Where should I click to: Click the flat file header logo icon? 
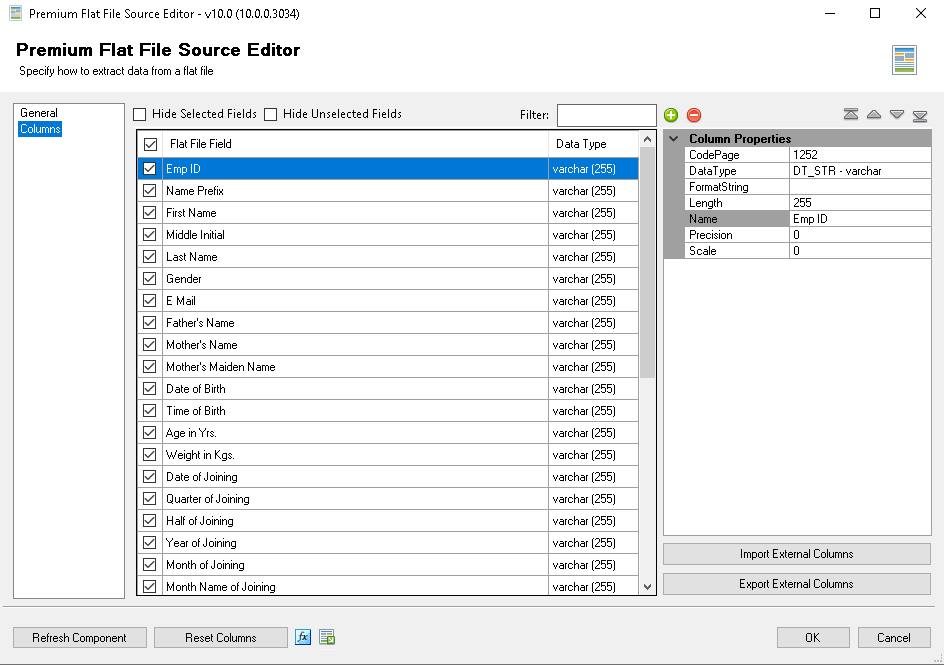click(x=904, y=60)
